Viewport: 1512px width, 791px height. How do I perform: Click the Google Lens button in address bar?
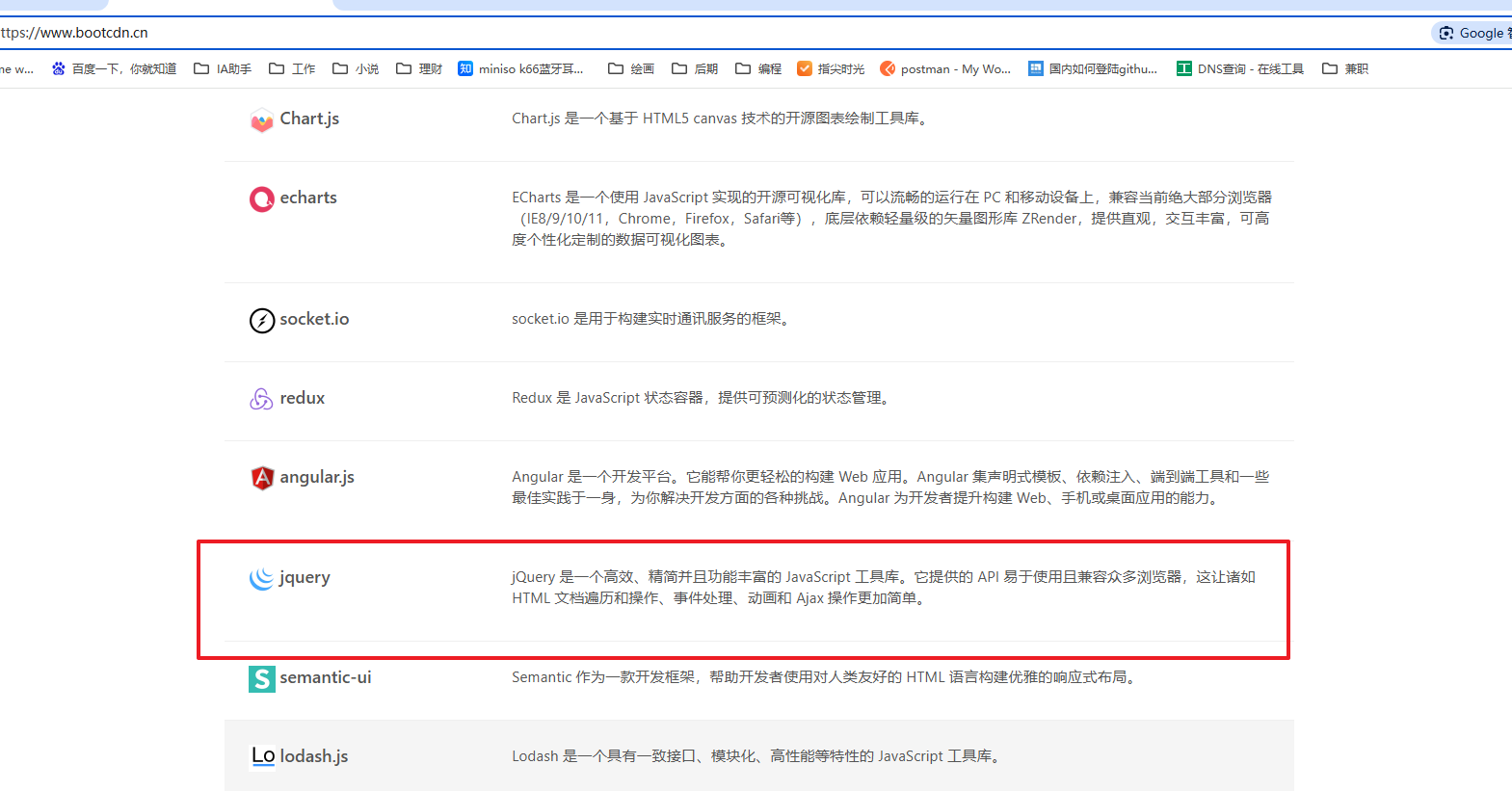(x=1472, y=33)
